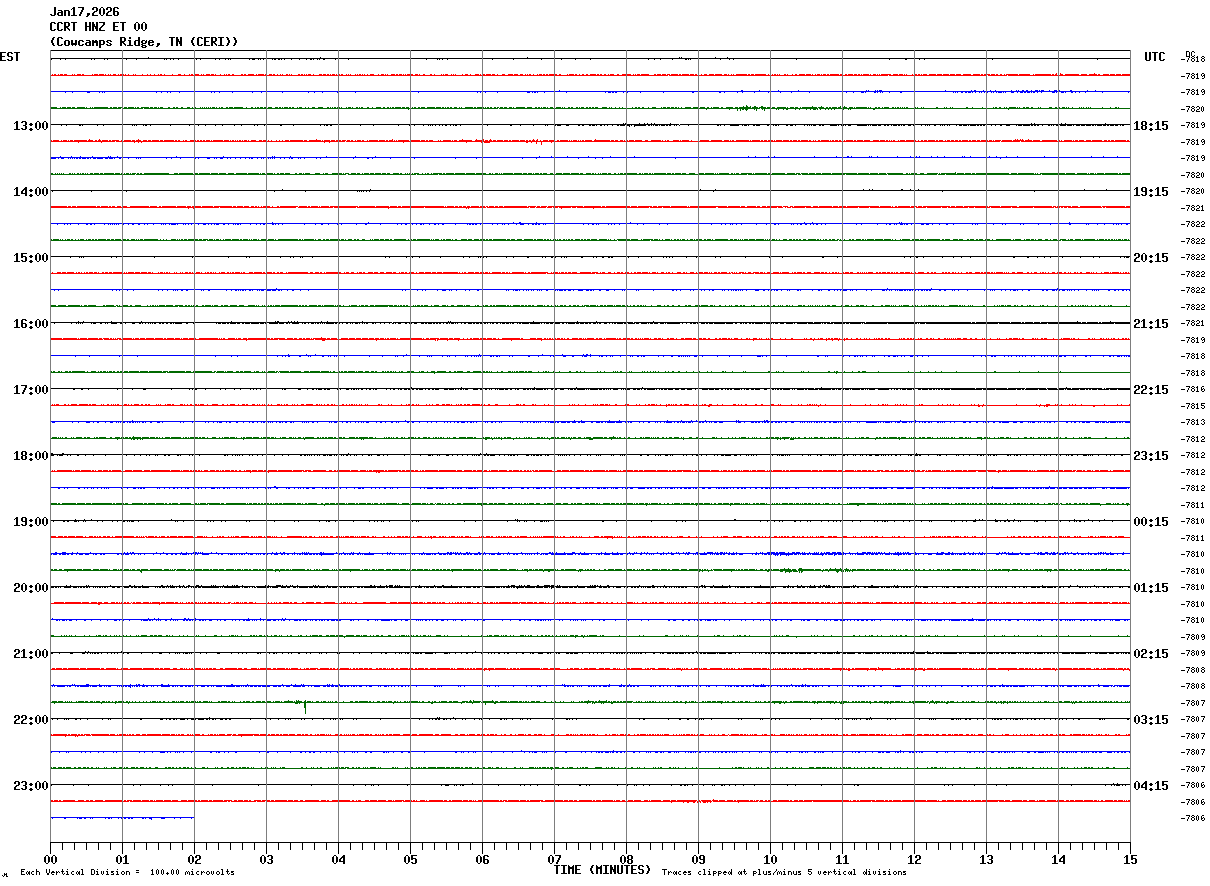Select the 23:00 EST row label
This screenshot has width=1210, height=886.
point(30,786)
